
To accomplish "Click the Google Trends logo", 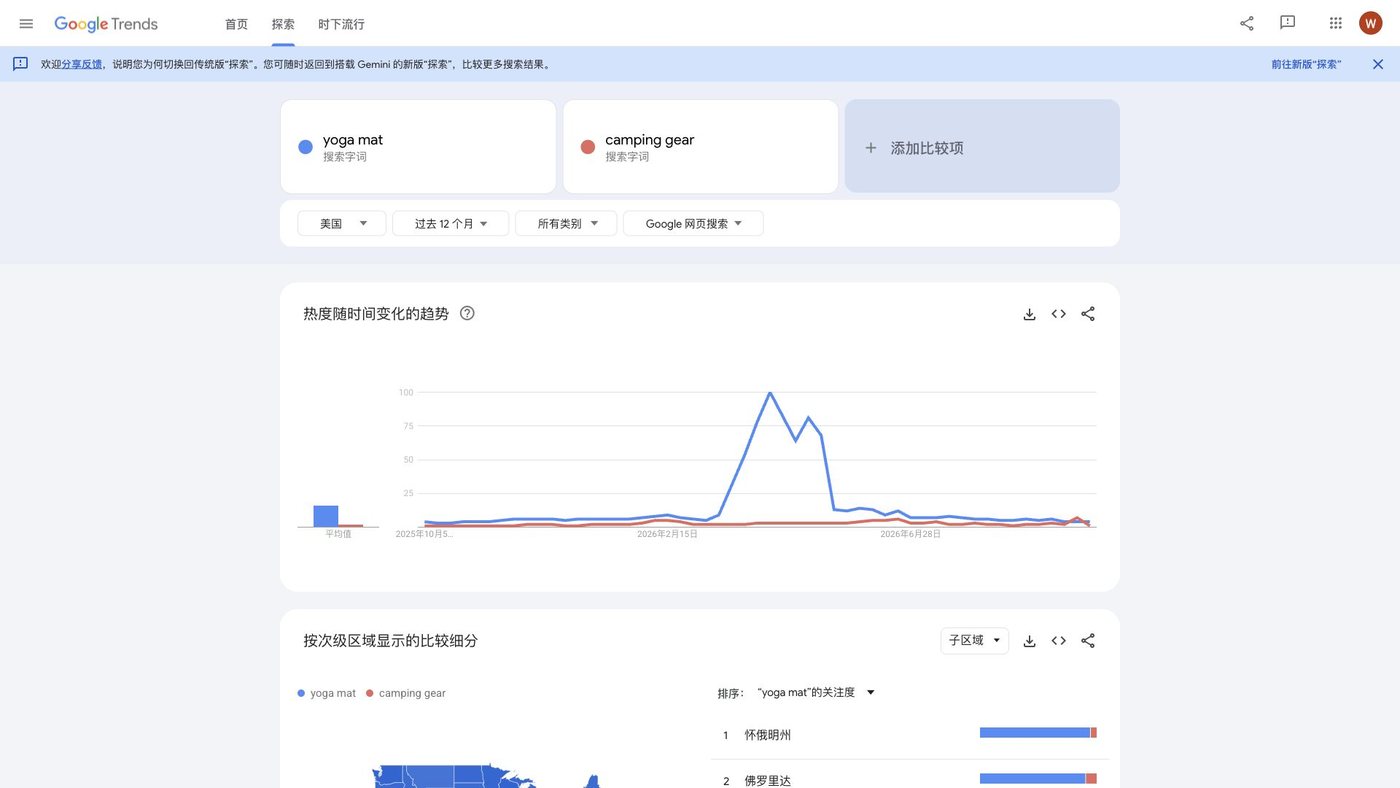I will click(x=106, y=24).
